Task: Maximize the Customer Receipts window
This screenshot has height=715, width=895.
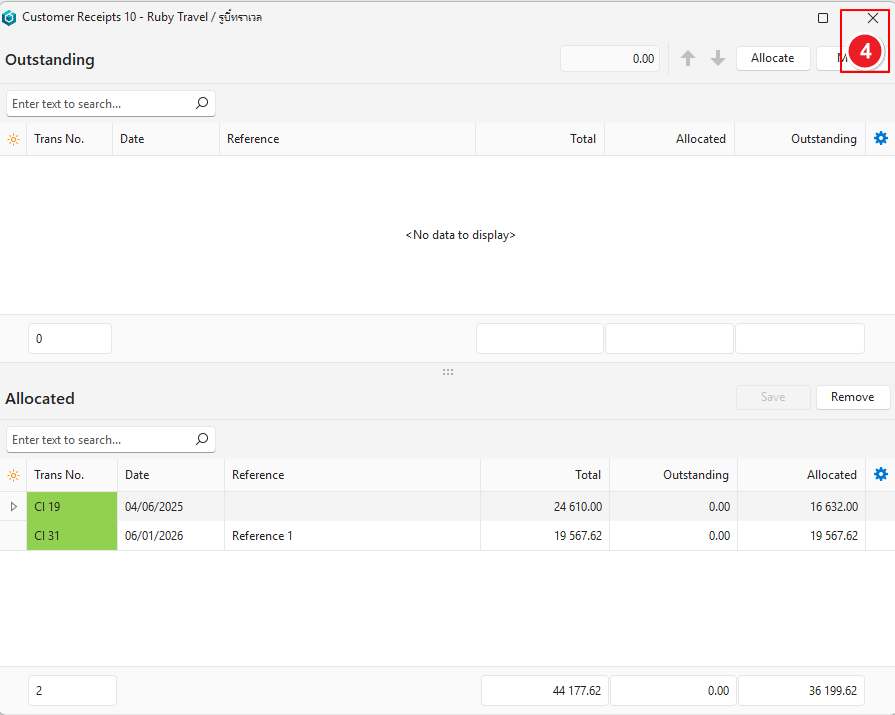Action: click(x=823, y=18)
